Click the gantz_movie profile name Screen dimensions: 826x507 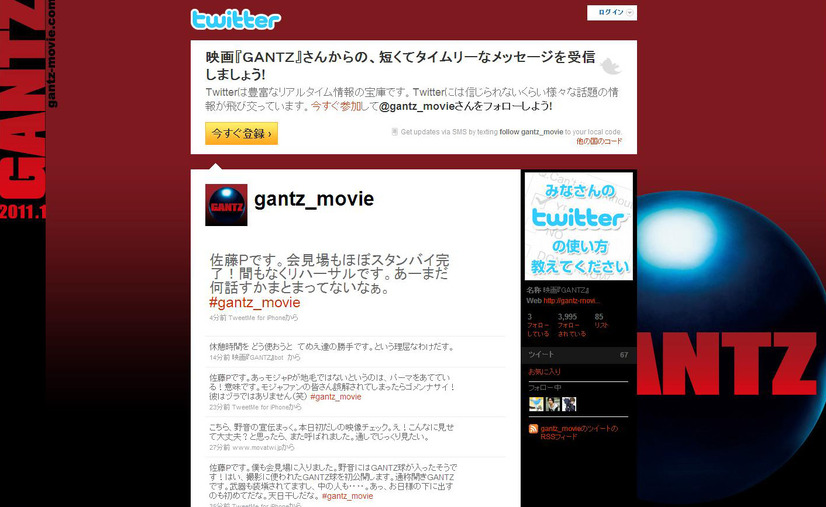314,199
